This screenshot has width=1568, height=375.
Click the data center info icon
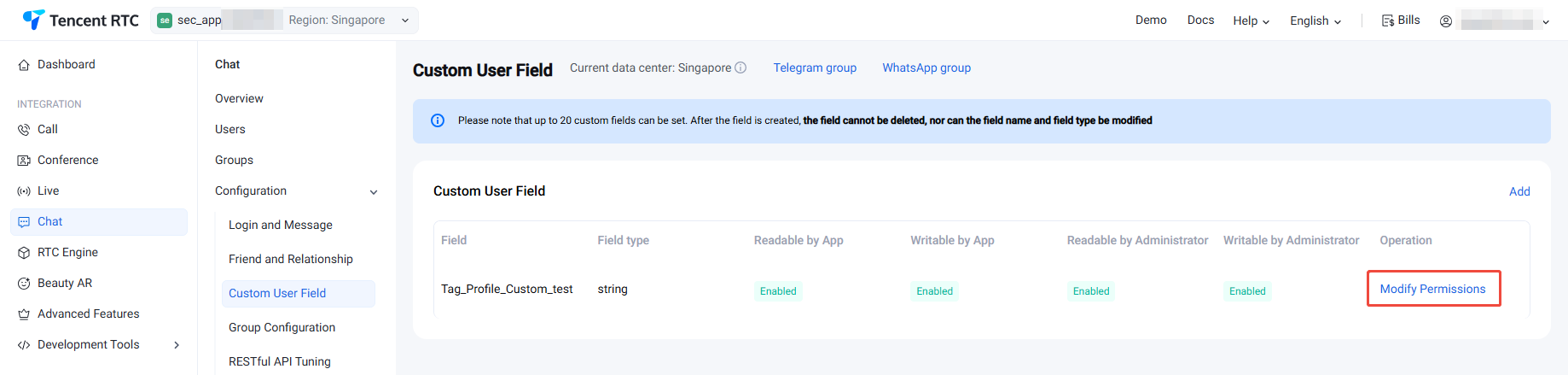tap(740, 67)
